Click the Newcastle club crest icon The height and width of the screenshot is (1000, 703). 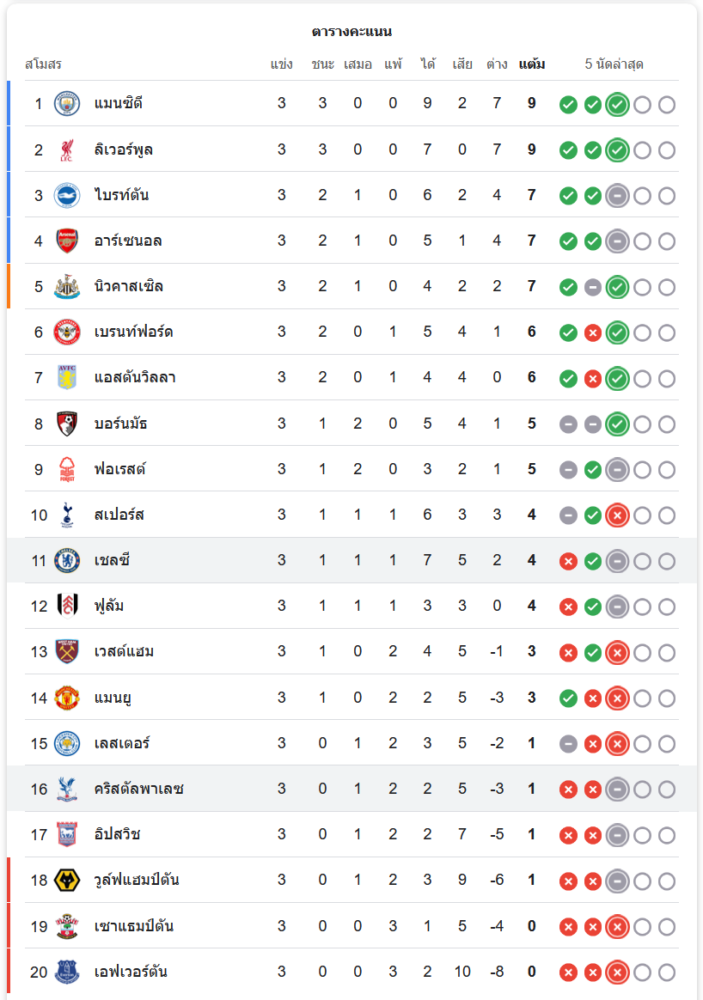pos(67,286)
